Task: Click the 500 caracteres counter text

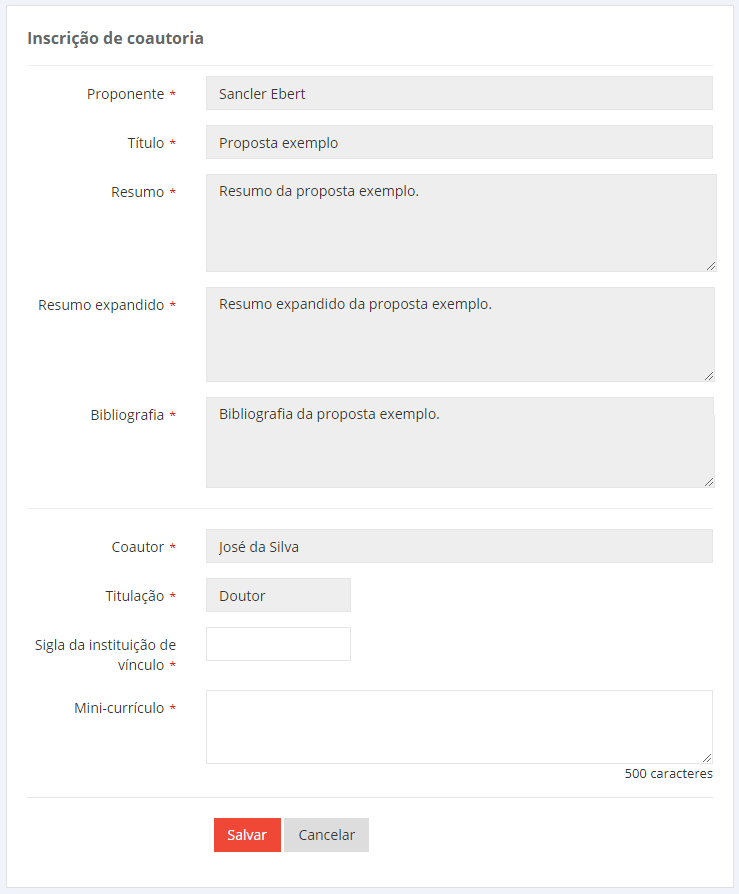Action: (668, 774)
